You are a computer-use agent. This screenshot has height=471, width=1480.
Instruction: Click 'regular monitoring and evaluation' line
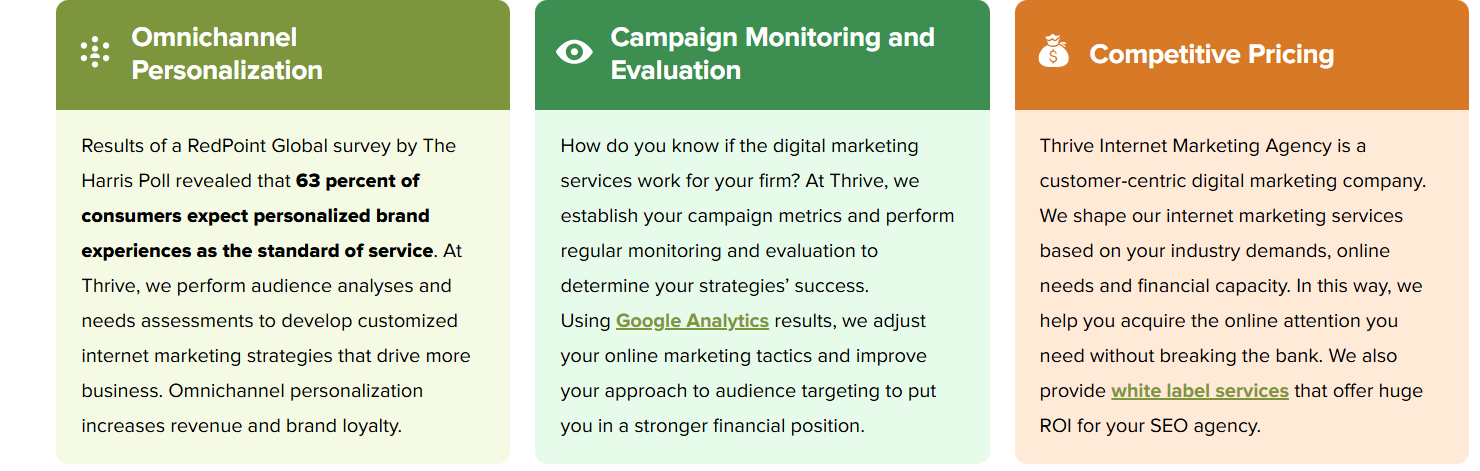719,251
